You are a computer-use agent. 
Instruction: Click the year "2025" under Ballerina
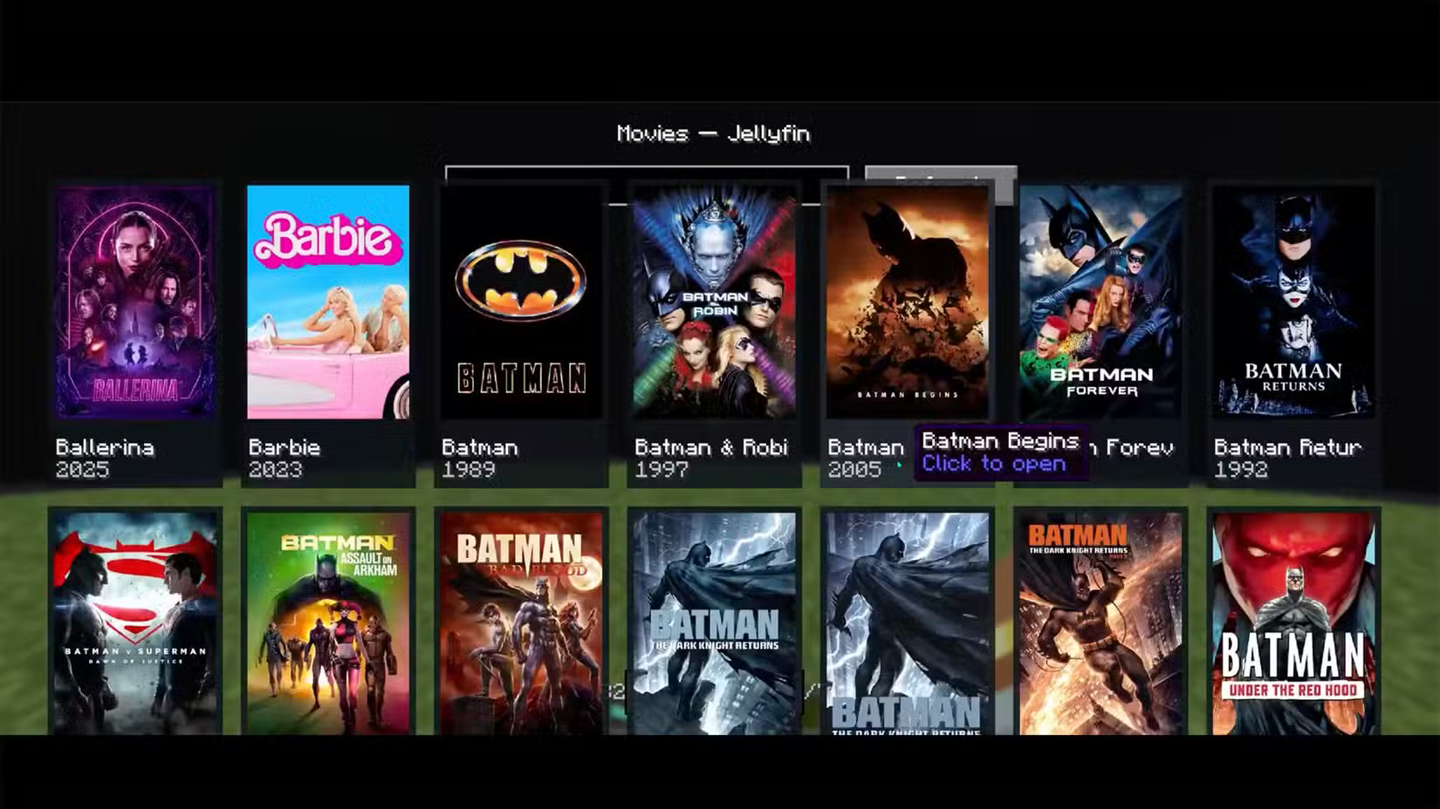[83, 469]
